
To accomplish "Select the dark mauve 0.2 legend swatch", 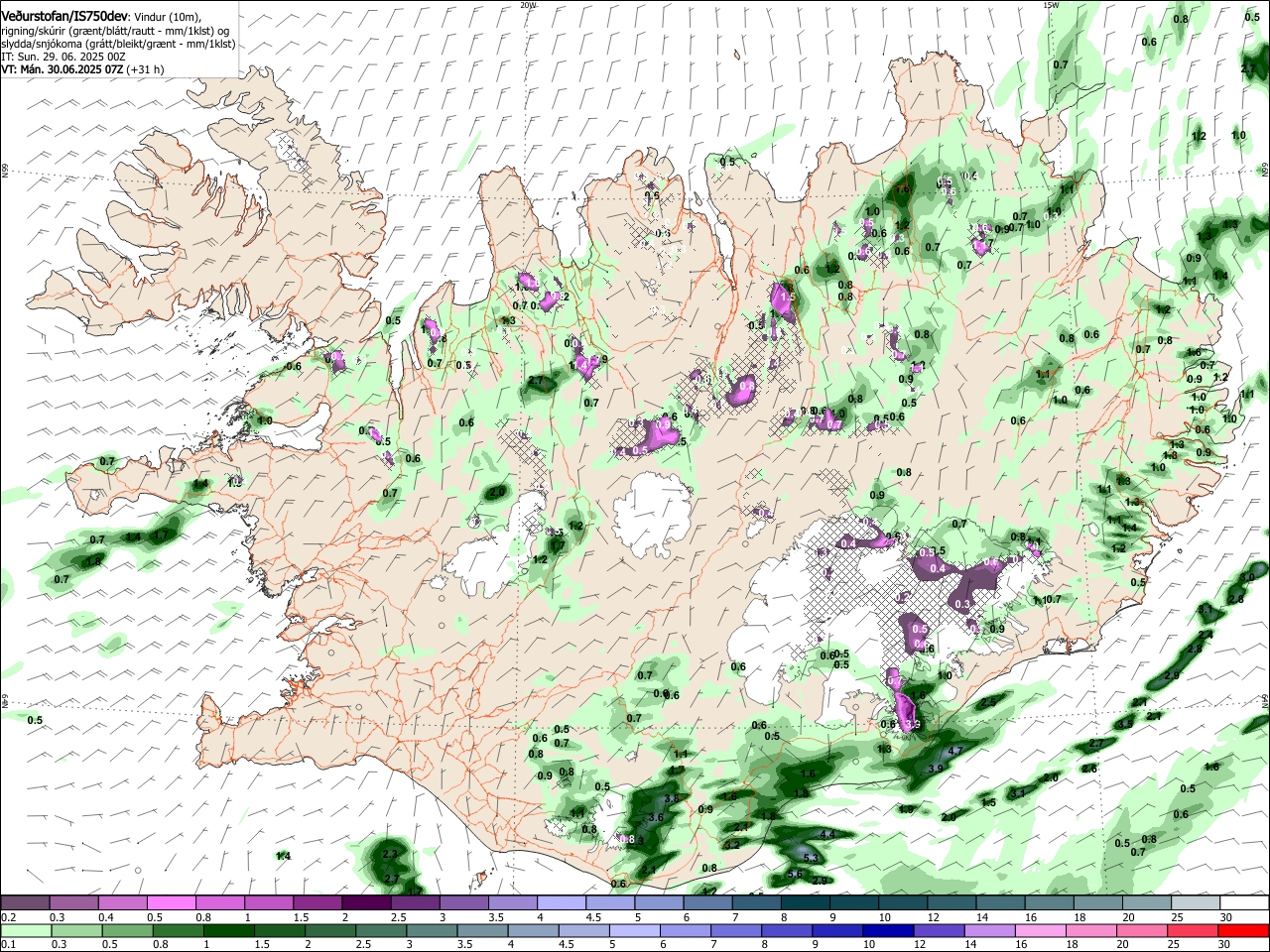I will tap(25, 903).
